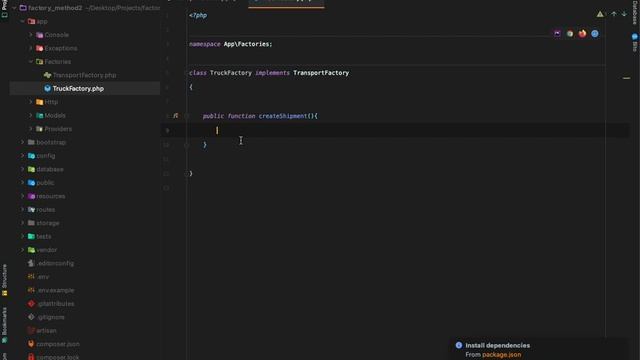The image size is (640, 360).
Task: Click the Models folder icon
Action: (x=40, y=116)
